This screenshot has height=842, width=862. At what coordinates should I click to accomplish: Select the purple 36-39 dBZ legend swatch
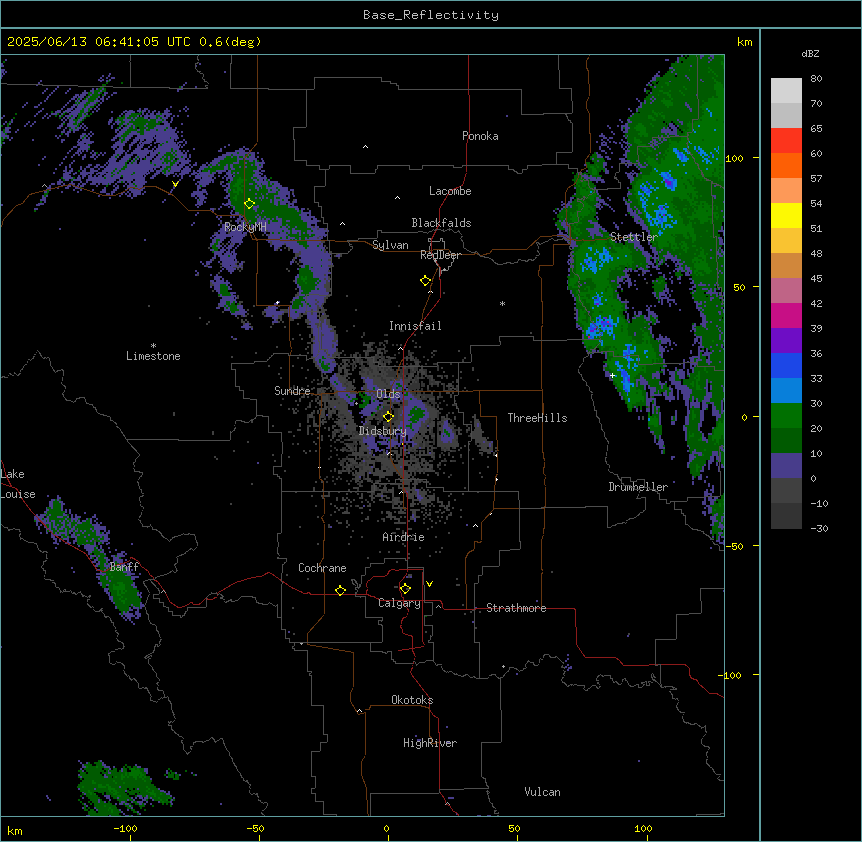pyautogui.click(x=786, y=341)
